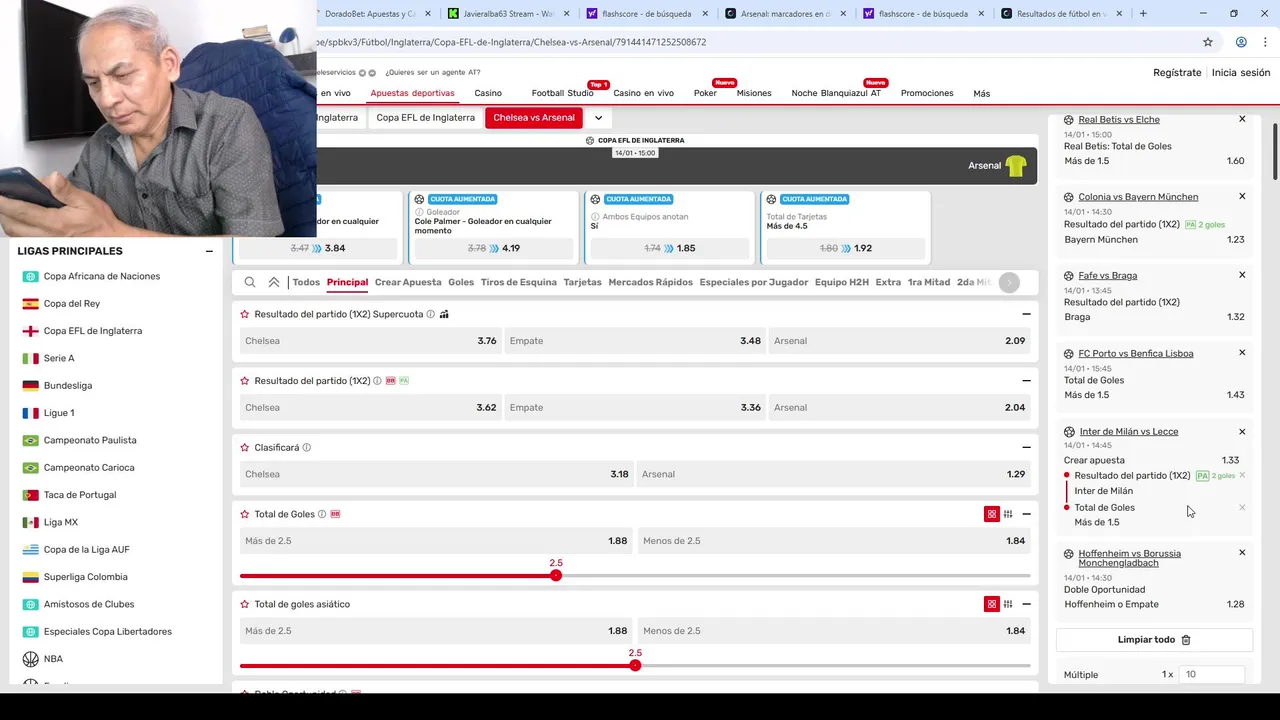The height and width of the screenshot is (720, 1280).
Task: Remove Colonia vs Bayern München selection
Action: [1242, 197]
